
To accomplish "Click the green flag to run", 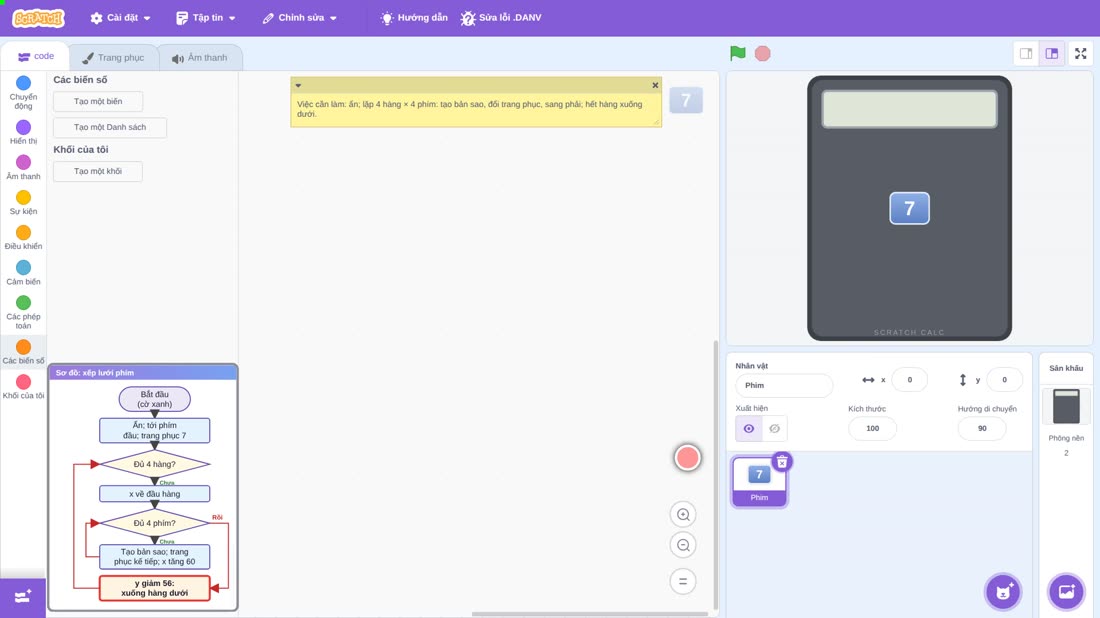I will [x=737, y=53].
